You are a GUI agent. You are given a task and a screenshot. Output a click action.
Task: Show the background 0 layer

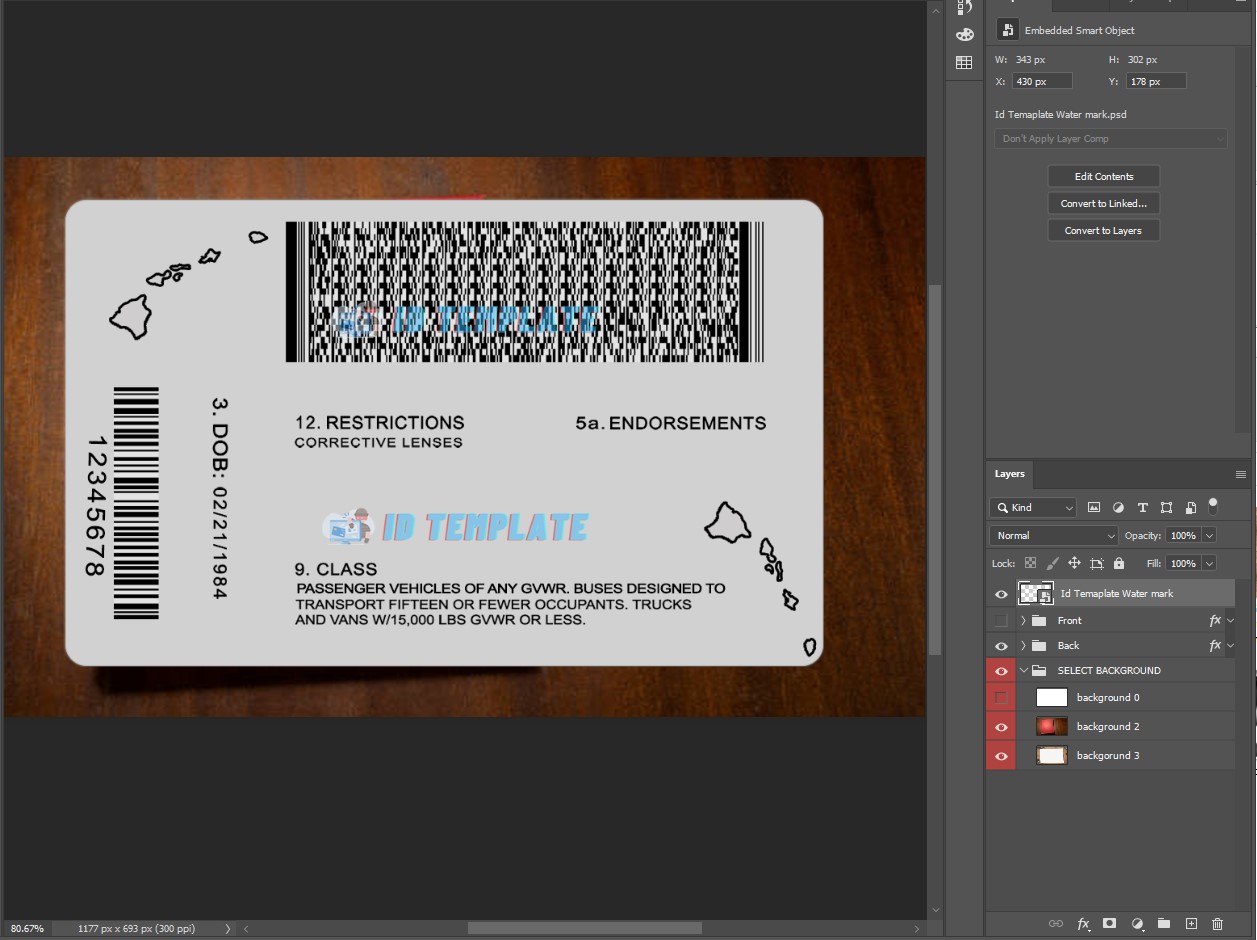(x=1001, y=698)
